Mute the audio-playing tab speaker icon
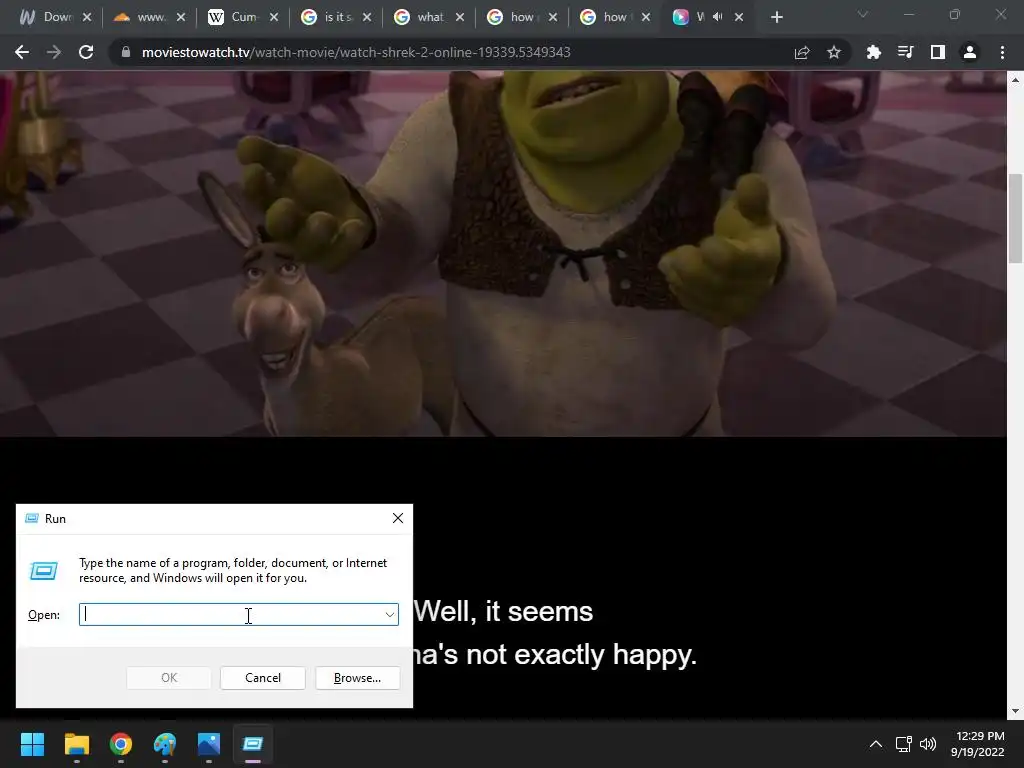The image size is (1024, 768). click(x=718, y=17)
